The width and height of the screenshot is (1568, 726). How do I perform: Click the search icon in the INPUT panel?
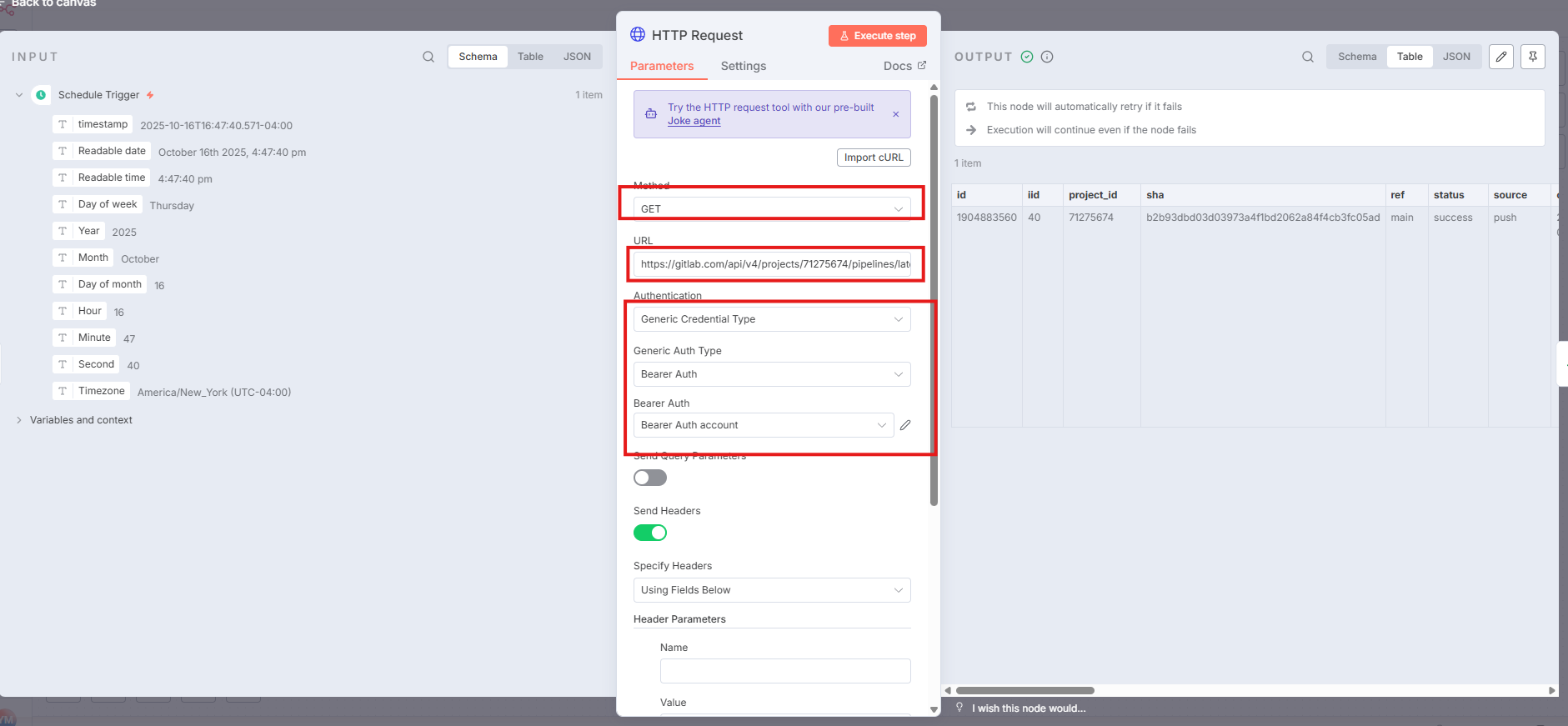click(x=428, y=57)
